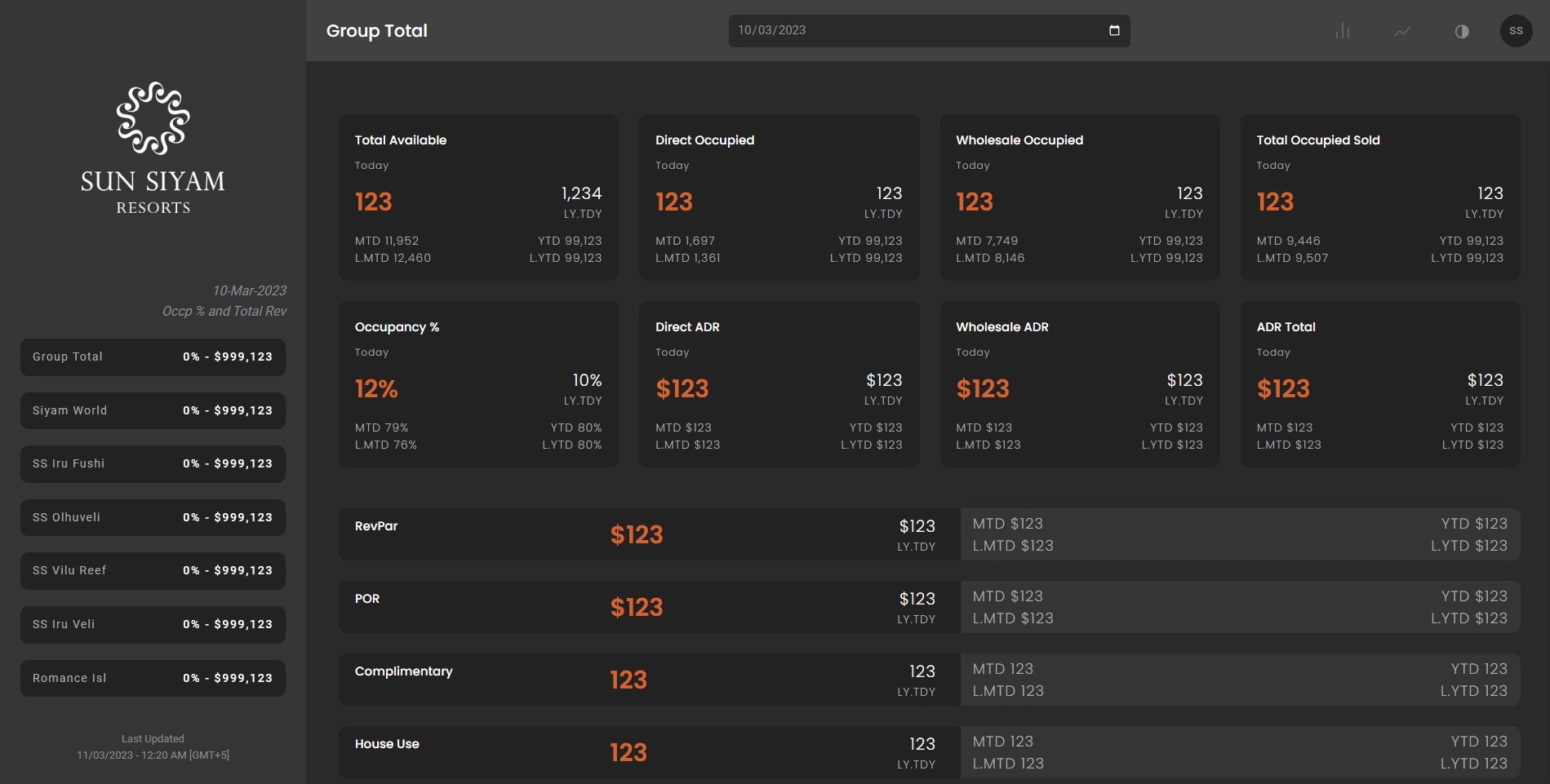Click MTD 7,749 in Wholesale Occupied
1550x784 pixels.
(987, 241)
